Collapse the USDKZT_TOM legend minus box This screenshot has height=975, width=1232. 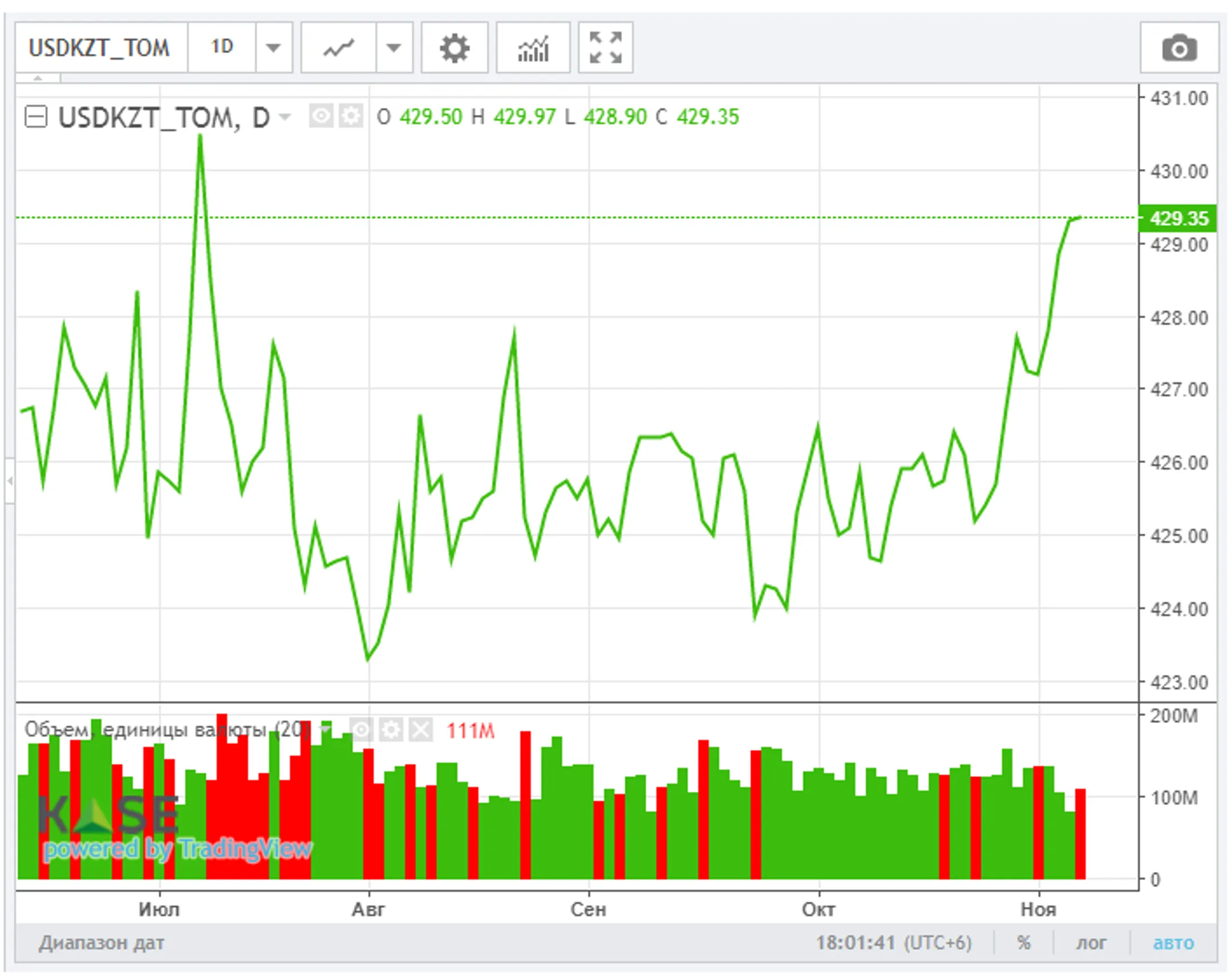pyautogui.click(x=36, y=117)
